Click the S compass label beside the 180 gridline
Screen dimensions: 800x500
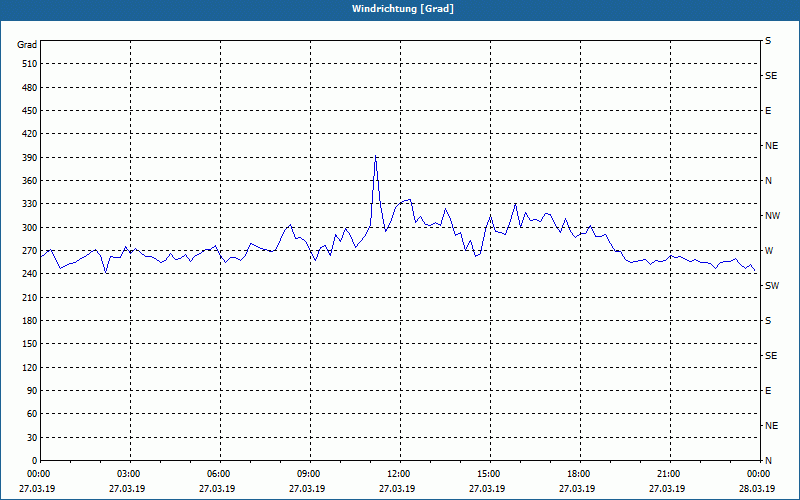(768, 321)
